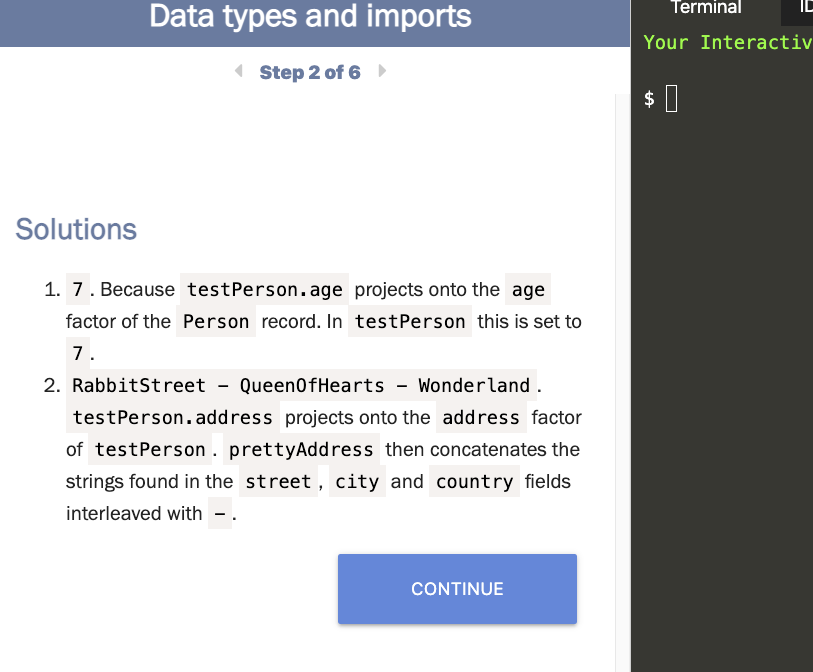Screen dimensions: 813x672
Task: Click the 'street' code word
Action: (x=278, y=482)
